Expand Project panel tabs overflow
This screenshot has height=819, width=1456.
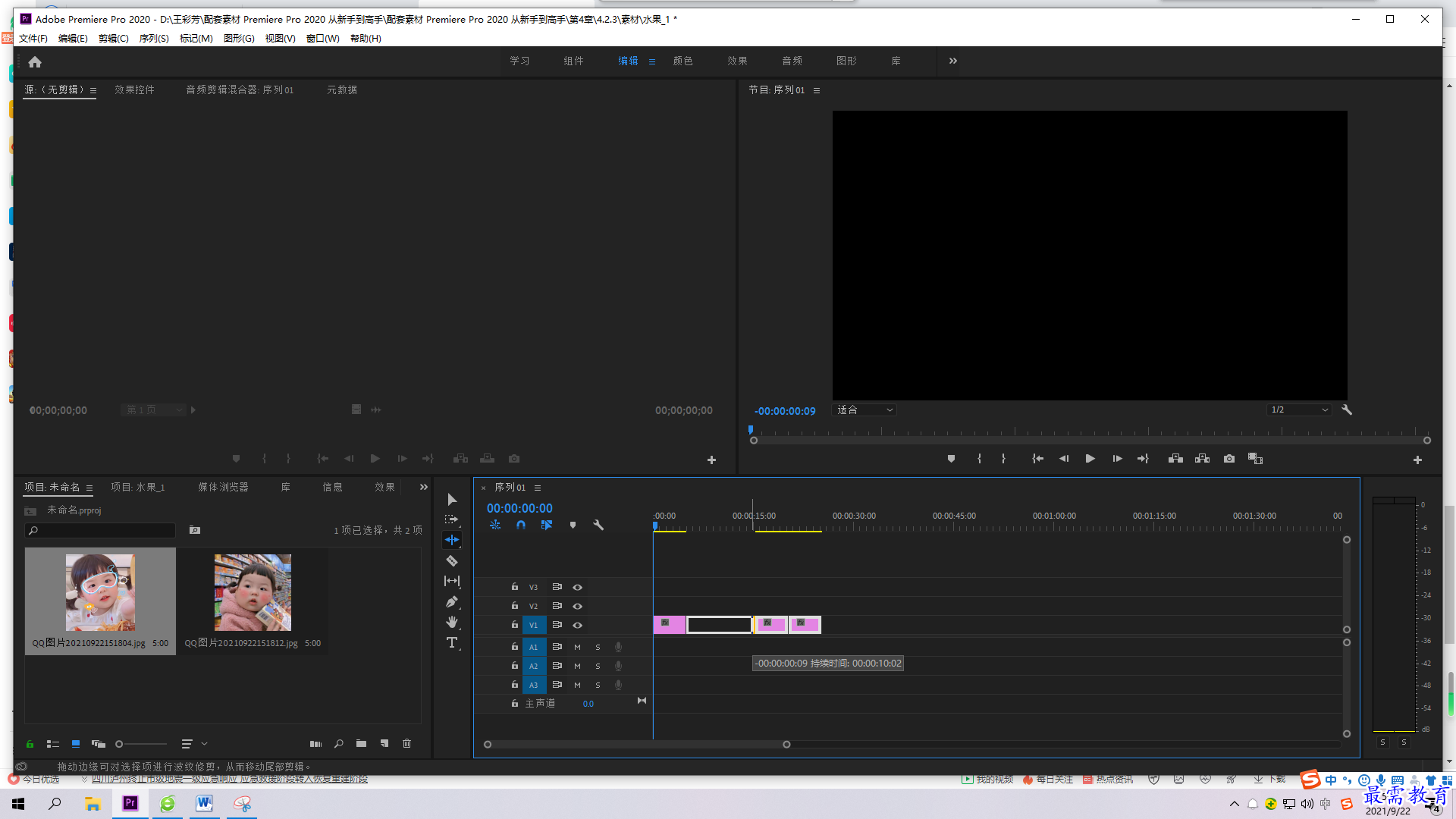424,488
